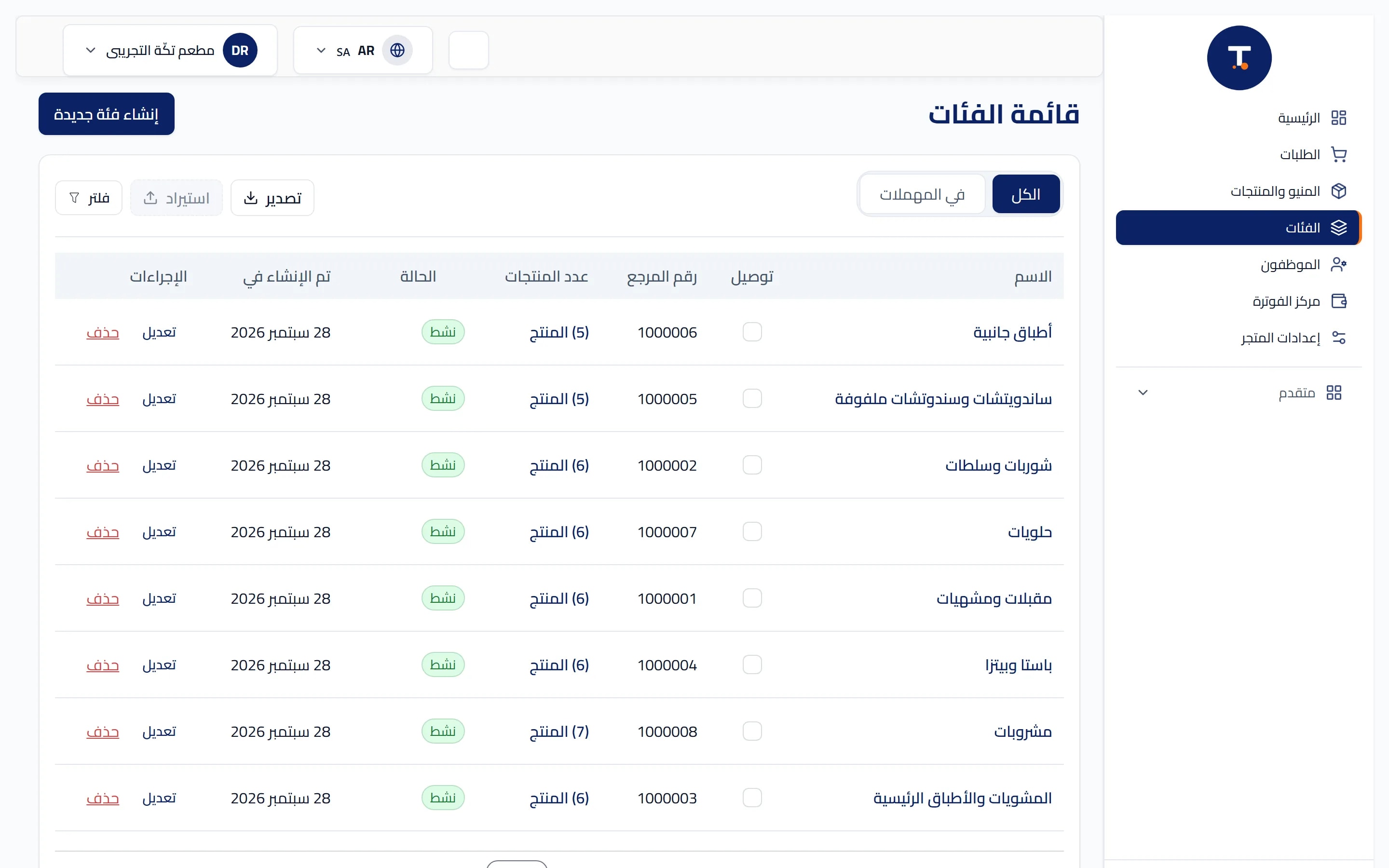Click the upload icon on استيراد
The width and height of the screenshot is (1389, 868).
[x=150, y=198]
